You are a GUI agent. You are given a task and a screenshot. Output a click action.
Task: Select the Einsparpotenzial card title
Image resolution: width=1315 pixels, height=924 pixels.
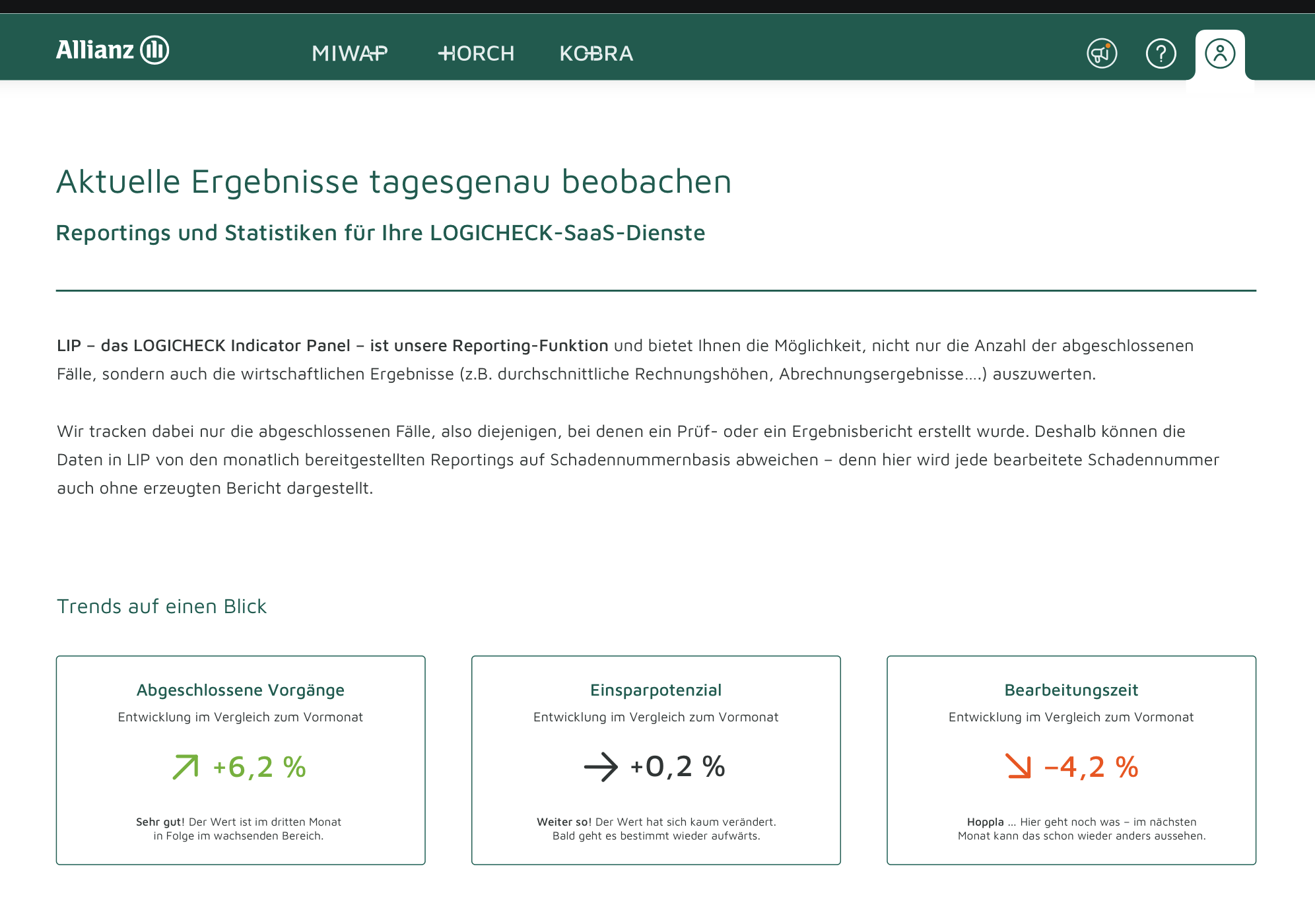[656, 690]
